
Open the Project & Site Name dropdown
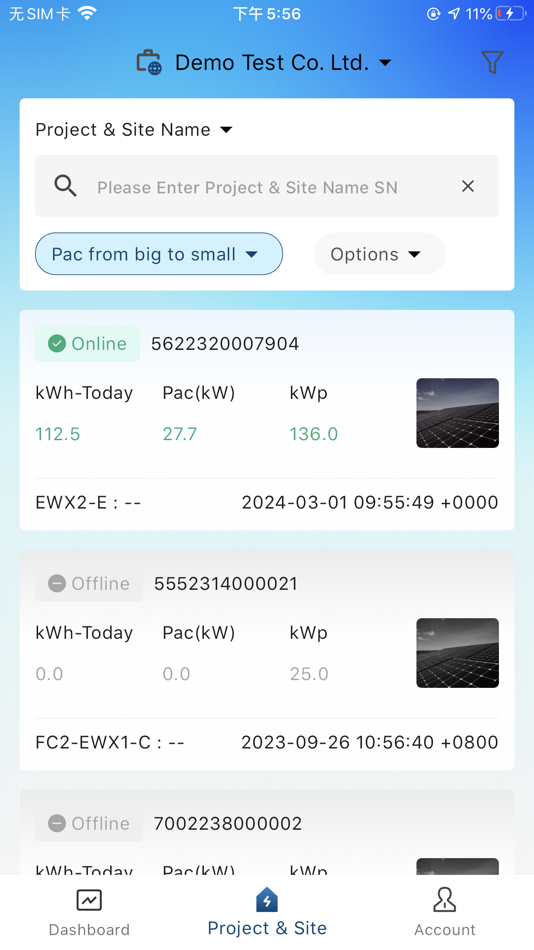coord(134,130)
